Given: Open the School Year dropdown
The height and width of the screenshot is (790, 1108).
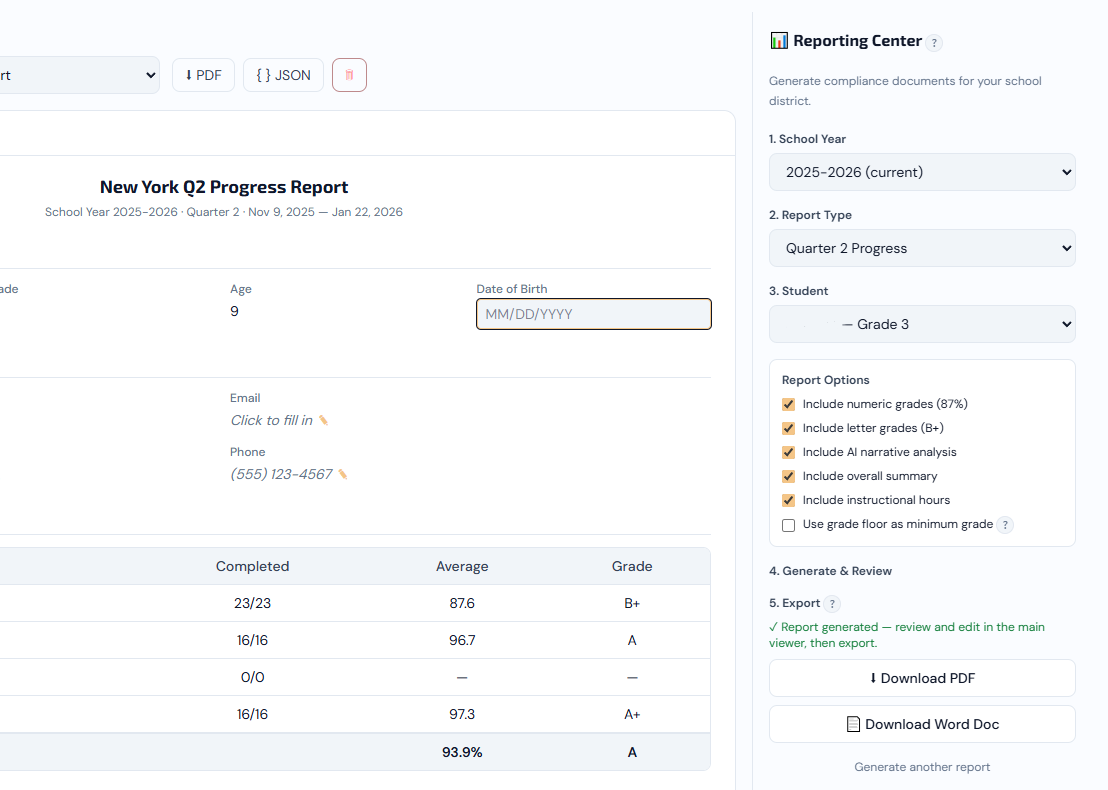Looking at the screenshot, I should pyautogui.click(x=921, y=171).
